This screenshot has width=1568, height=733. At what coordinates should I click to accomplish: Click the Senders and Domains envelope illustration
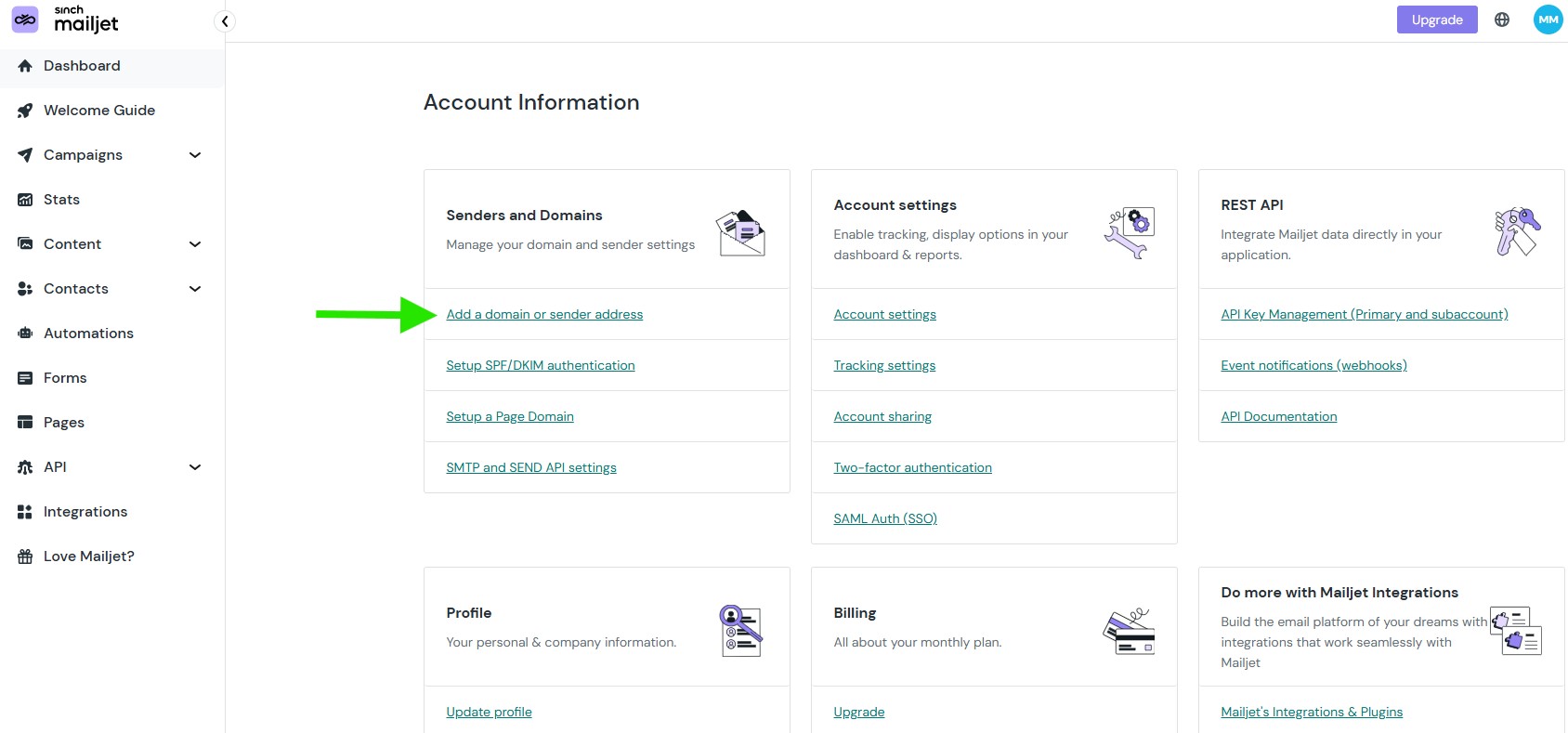point(740,233)
